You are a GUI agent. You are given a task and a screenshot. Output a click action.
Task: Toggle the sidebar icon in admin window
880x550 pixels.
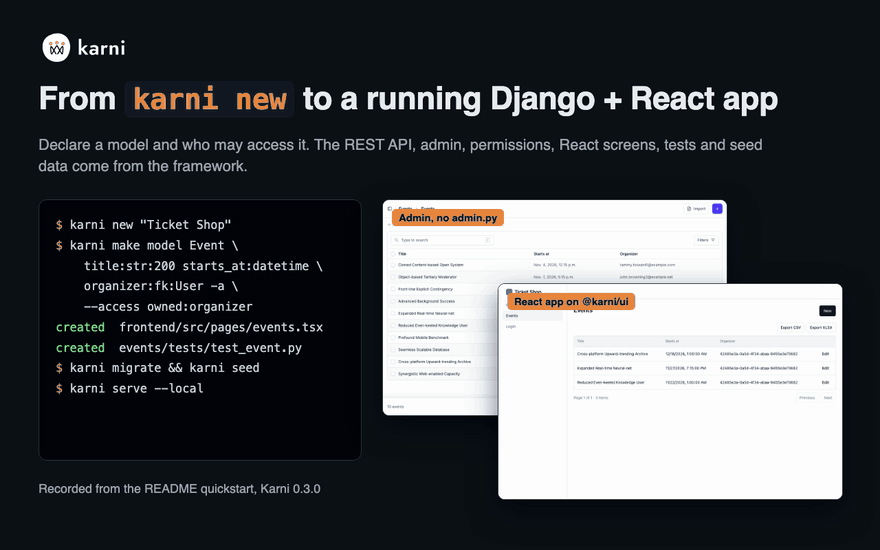[x=389, y=209]
